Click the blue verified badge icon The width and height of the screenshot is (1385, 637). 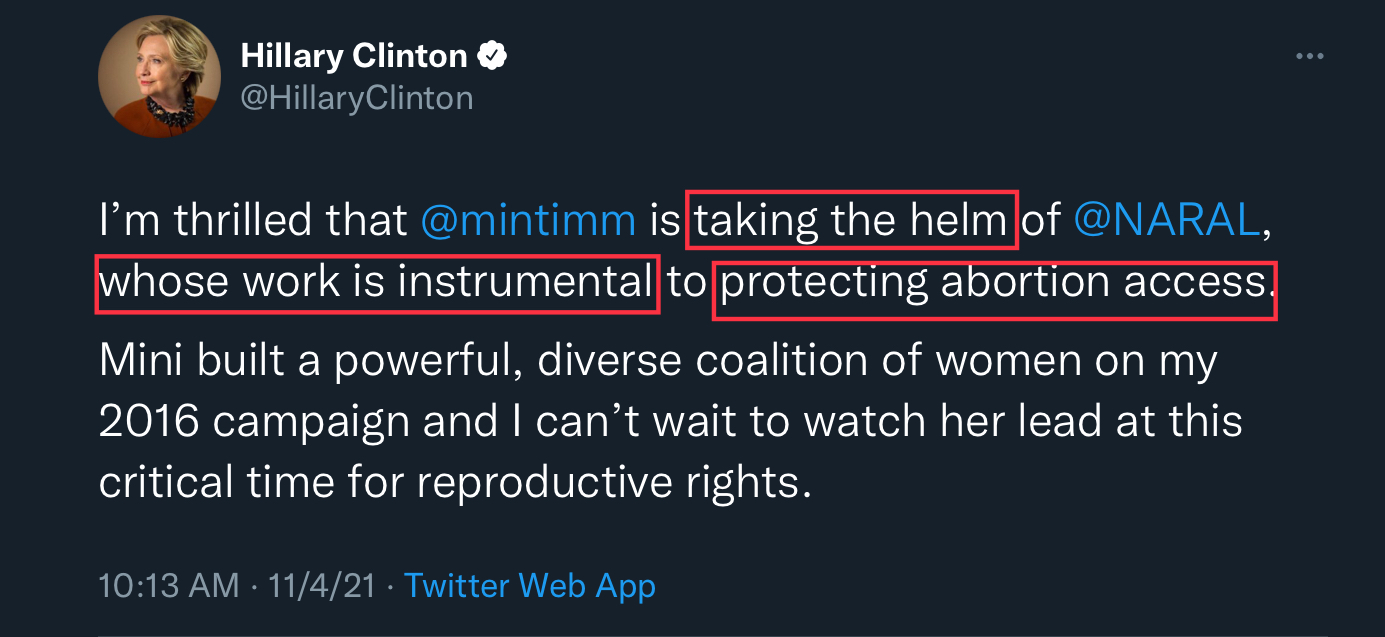tap(492, 57)
